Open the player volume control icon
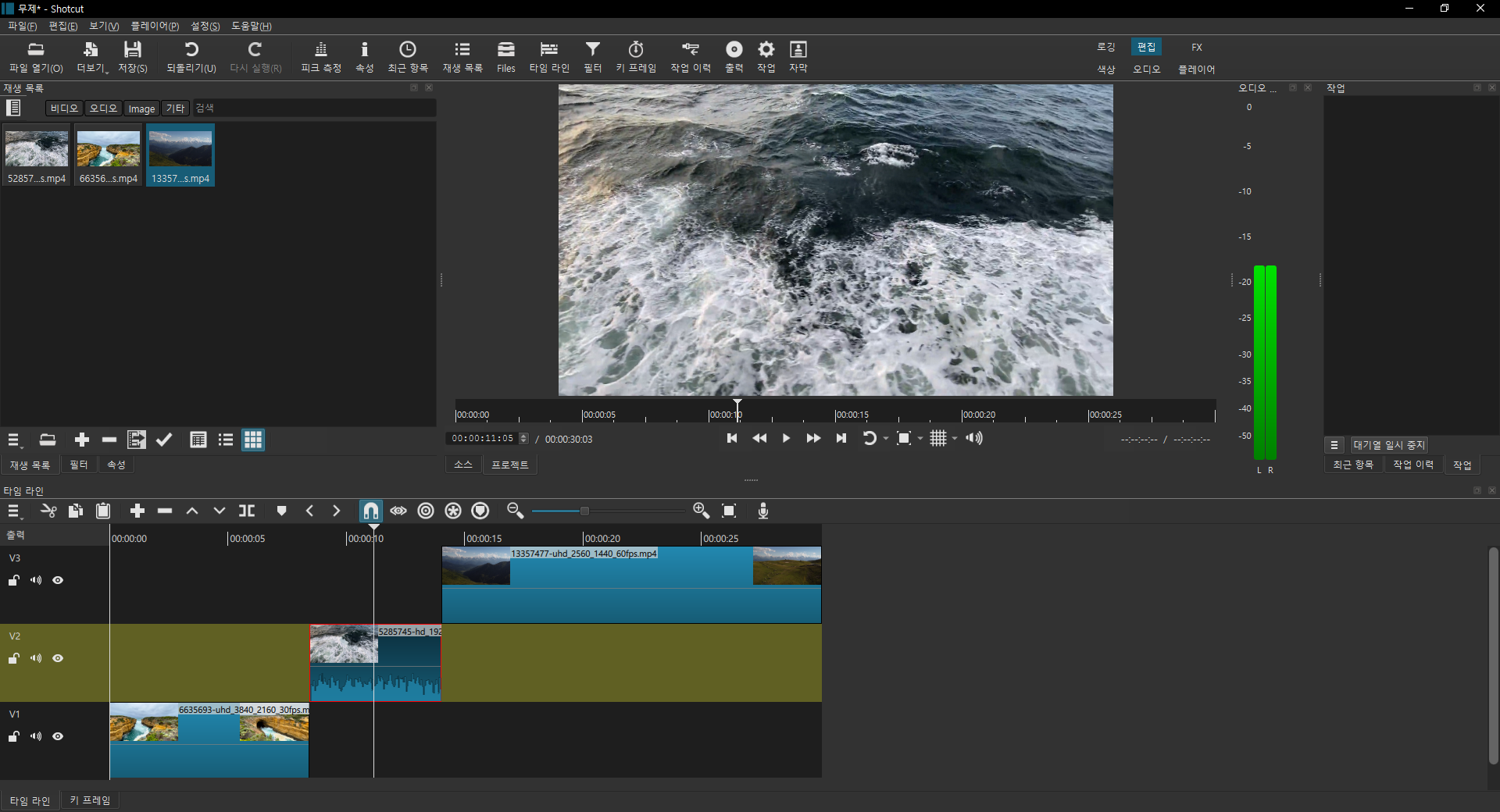The image size is (1500, 812). tap(974, 438)
